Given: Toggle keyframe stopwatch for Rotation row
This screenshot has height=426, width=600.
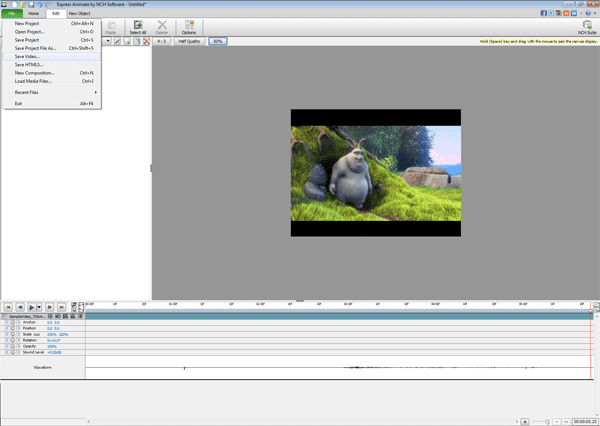Looking at the screenshot, I should point(13,340).
